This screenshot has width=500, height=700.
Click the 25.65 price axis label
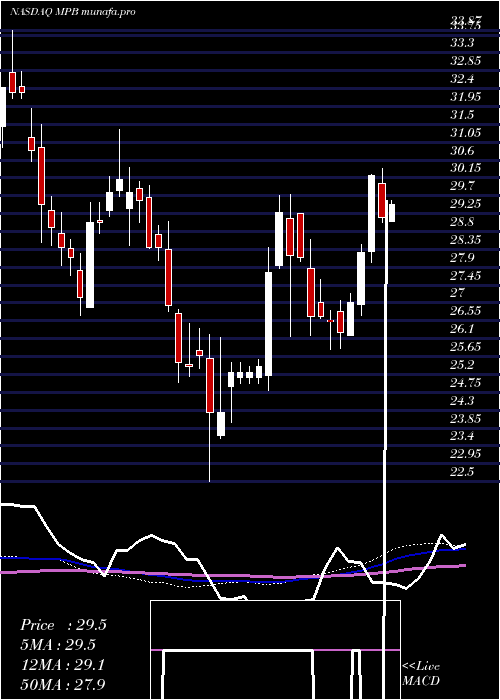(x=466, y=347)
